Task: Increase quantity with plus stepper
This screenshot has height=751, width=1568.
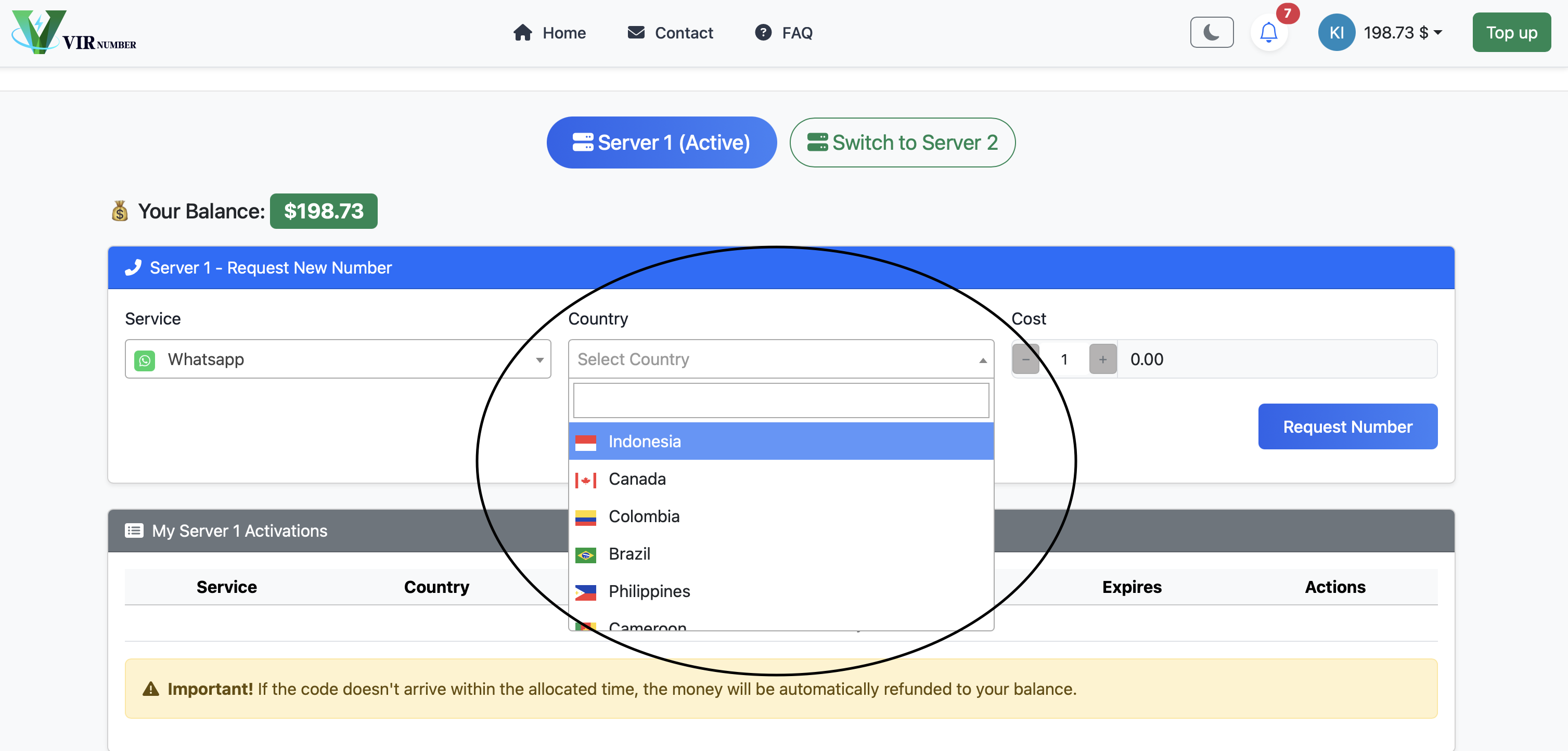Action: click(x=1102, y=360)
